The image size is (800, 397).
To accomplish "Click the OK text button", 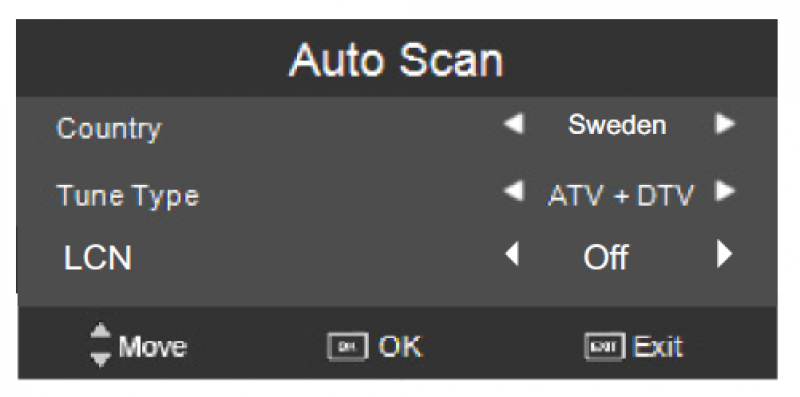I will coord(401,346).
